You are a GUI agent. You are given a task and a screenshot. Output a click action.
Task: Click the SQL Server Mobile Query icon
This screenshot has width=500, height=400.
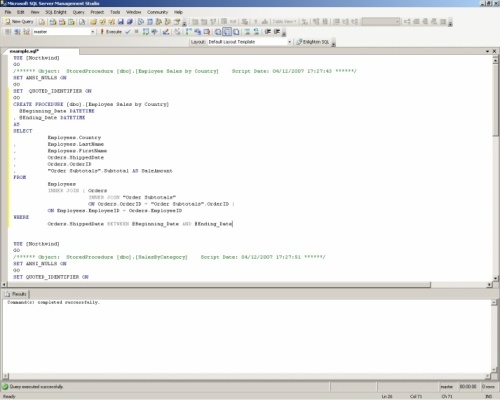click(82, 22)
